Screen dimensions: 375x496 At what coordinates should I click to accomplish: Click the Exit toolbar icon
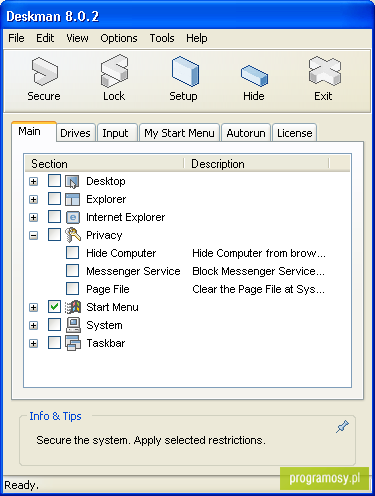[324, 71]
